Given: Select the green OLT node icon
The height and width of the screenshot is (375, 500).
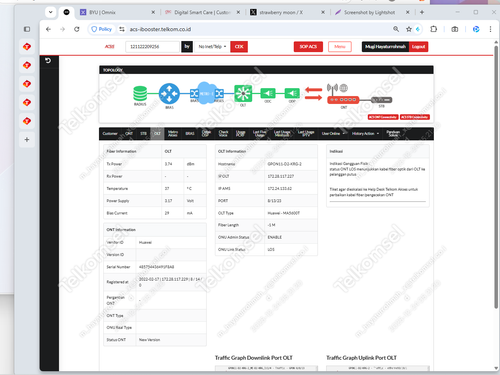Looking at the screenshot, I should (243, 93).
